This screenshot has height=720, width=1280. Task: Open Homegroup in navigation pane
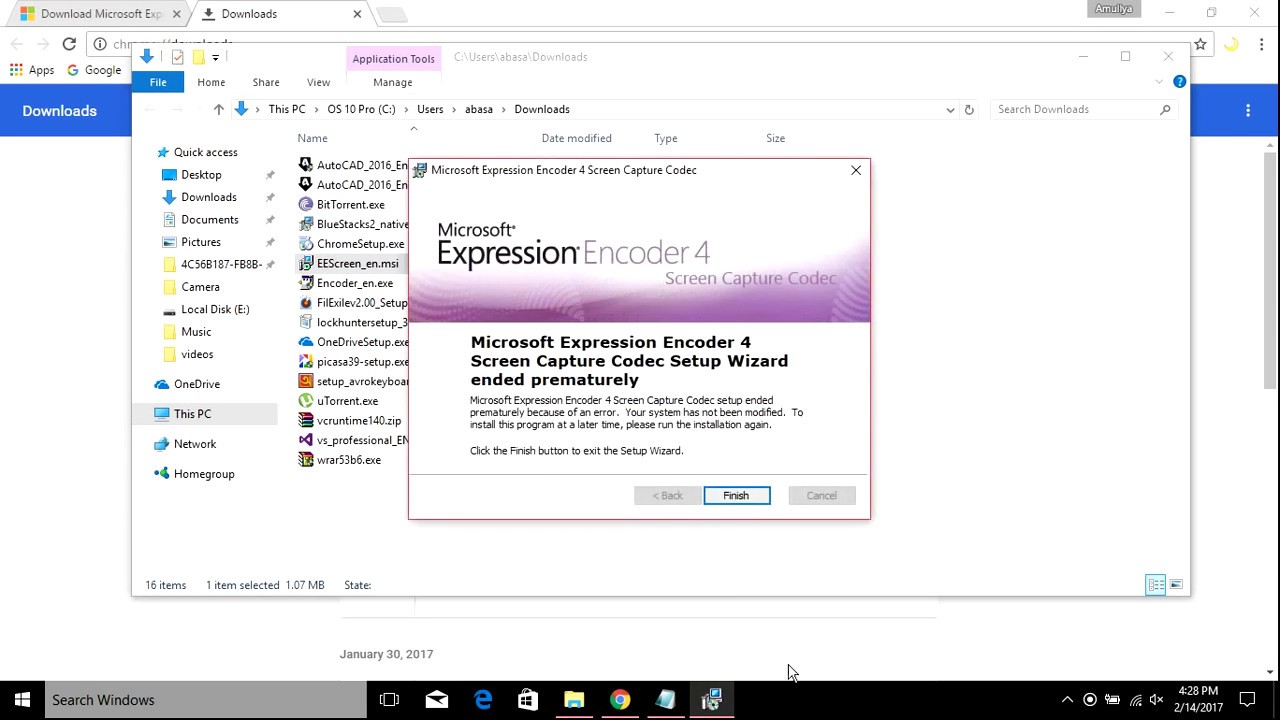(203, 474)
